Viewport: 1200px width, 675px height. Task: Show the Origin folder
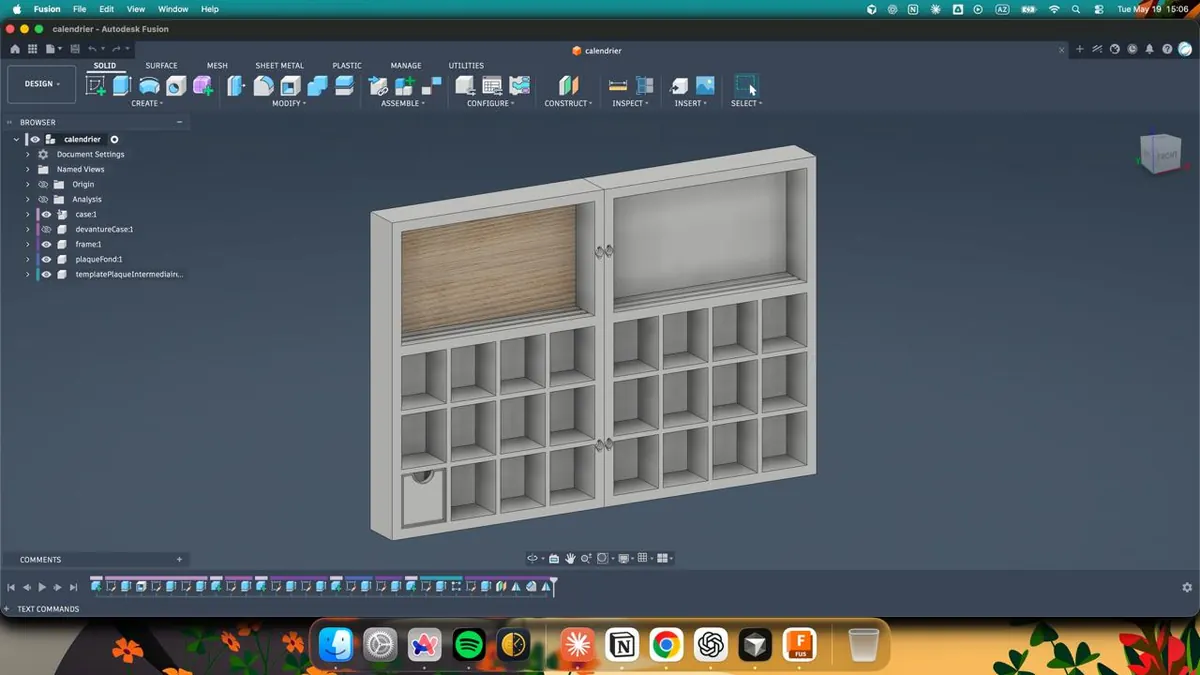click(x=43, y=184)
